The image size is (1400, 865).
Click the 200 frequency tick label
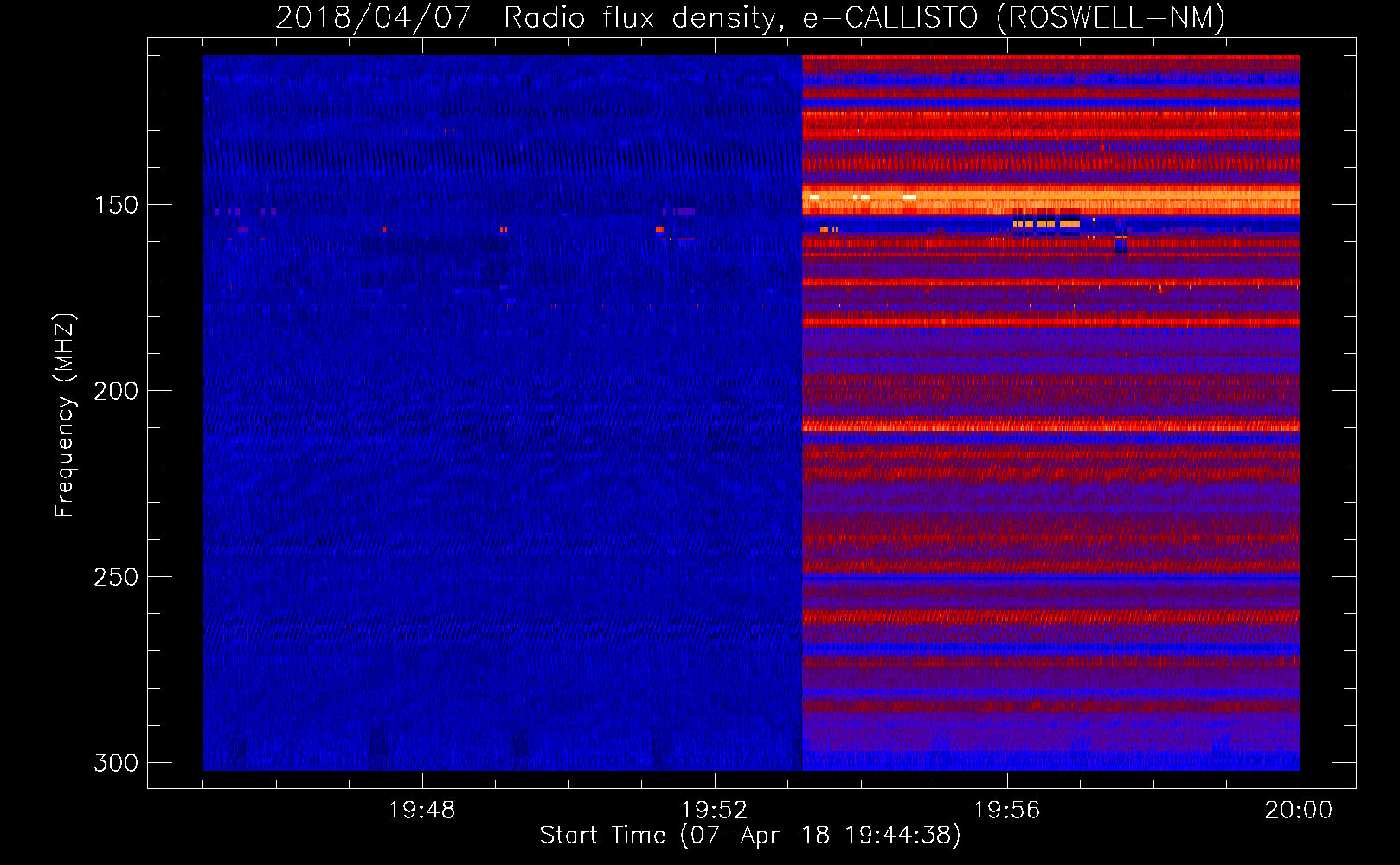[116, 391]
